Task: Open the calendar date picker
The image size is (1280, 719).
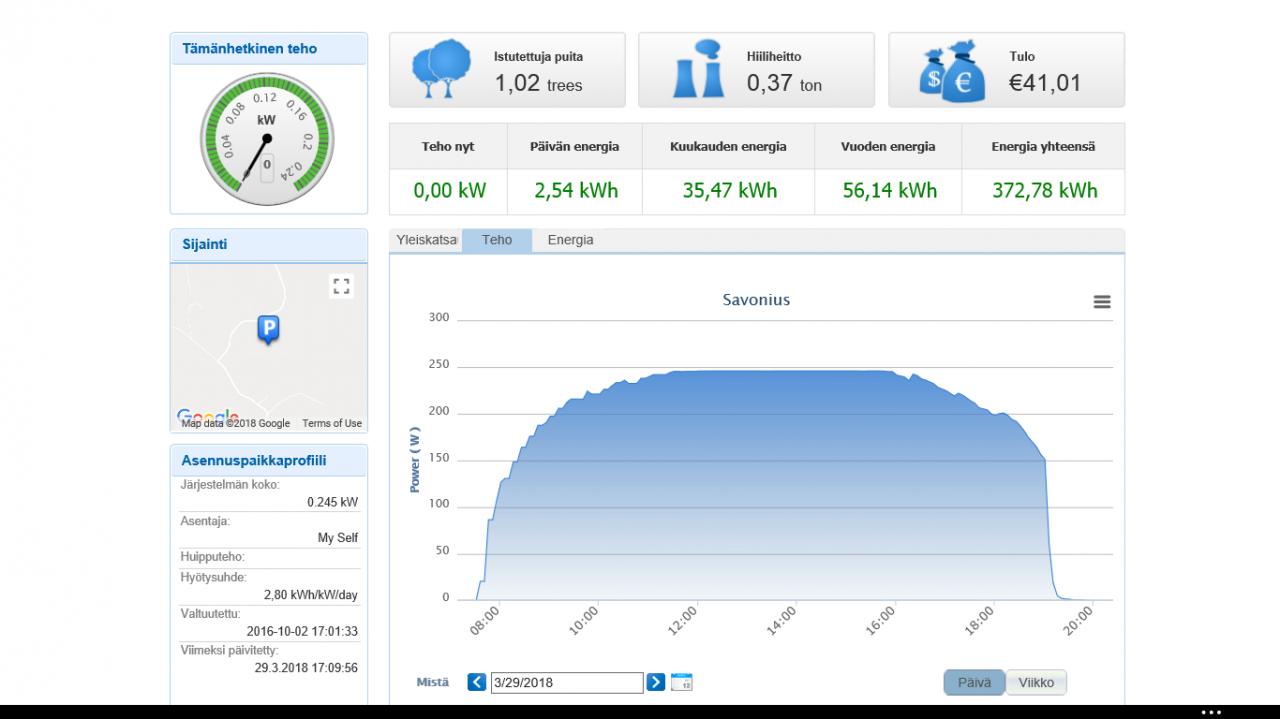Action: 682,682
